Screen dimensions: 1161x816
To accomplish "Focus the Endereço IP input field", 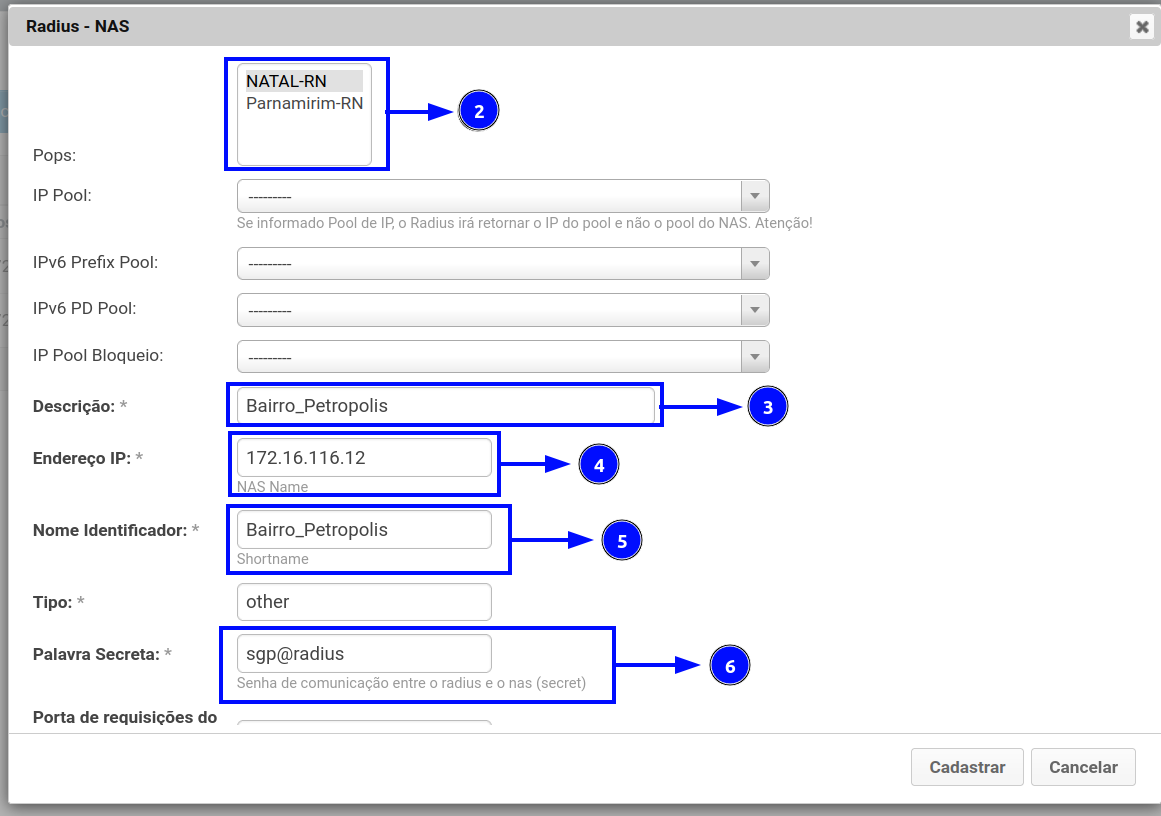I will tap(364, 458).
